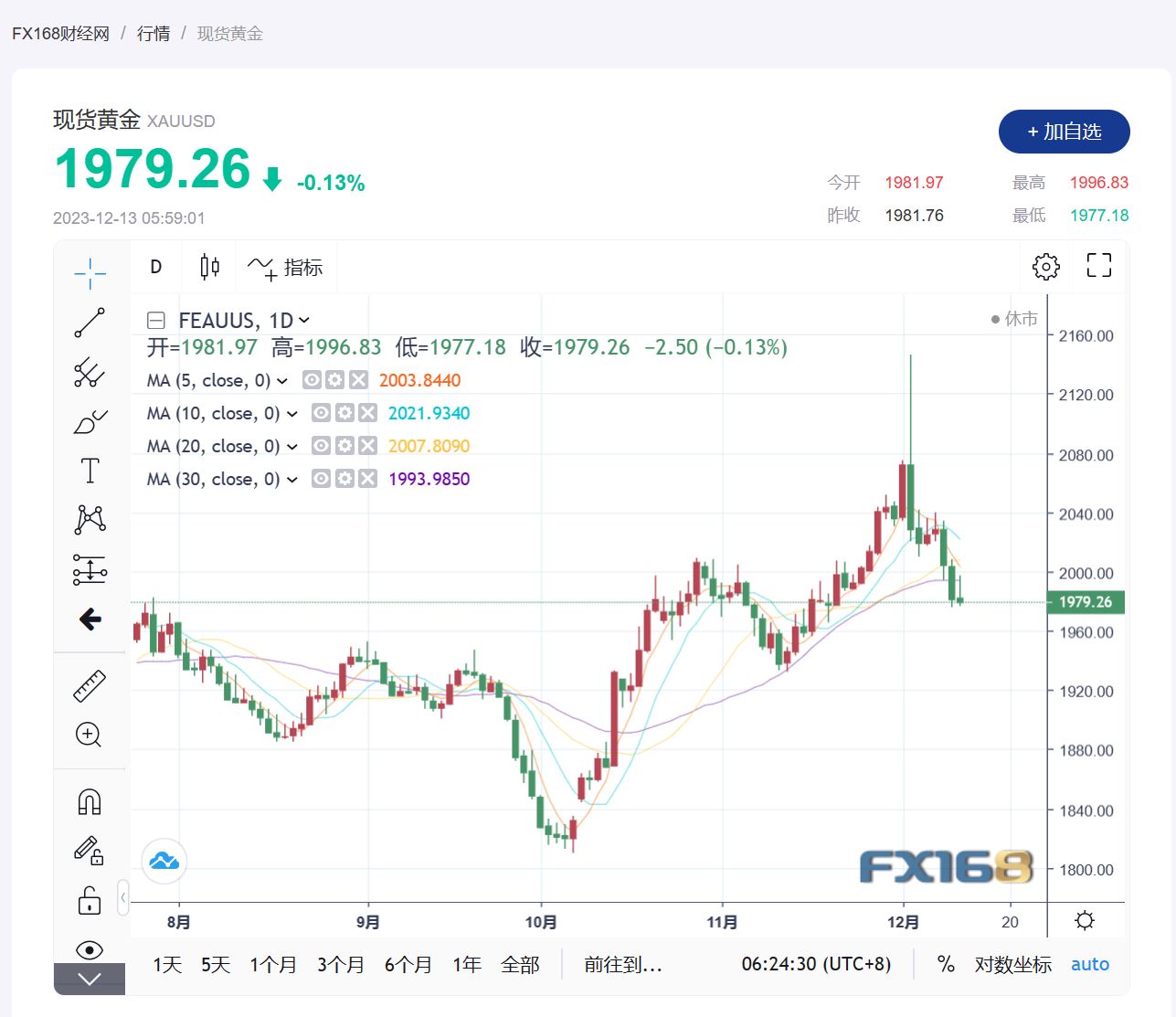Screen dimensions: 1176x1017
Task: Switch to the 3个月 time range
Action: 340,965
